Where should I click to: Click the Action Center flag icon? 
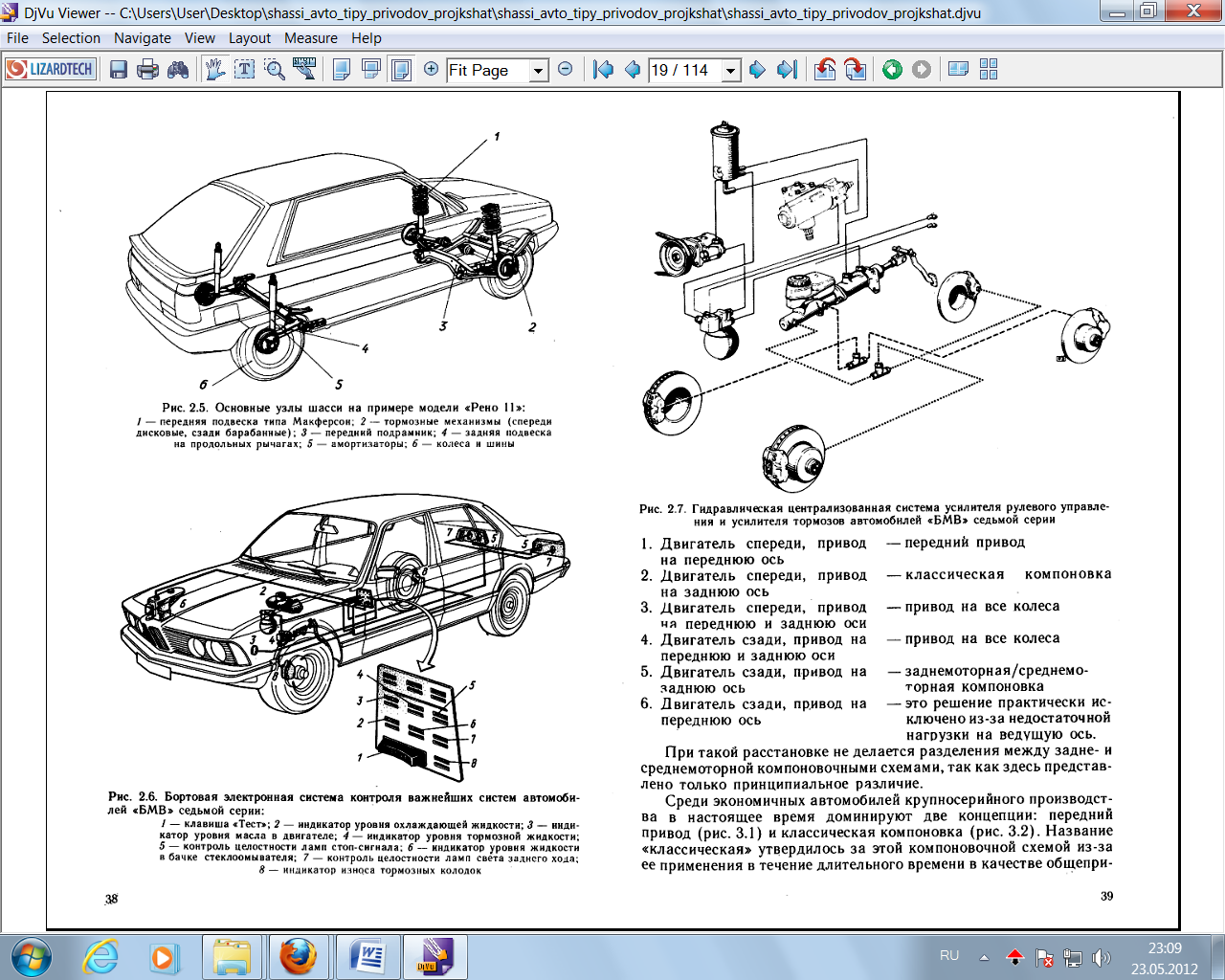[x=1044, y=957]
